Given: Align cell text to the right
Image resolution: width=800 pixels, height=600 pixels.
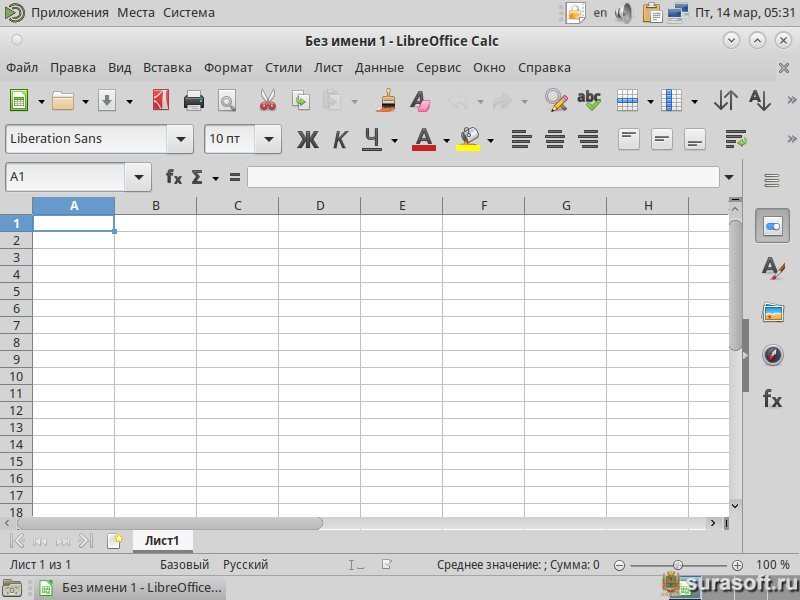Looking at the screenshot, I should [588, 139].
